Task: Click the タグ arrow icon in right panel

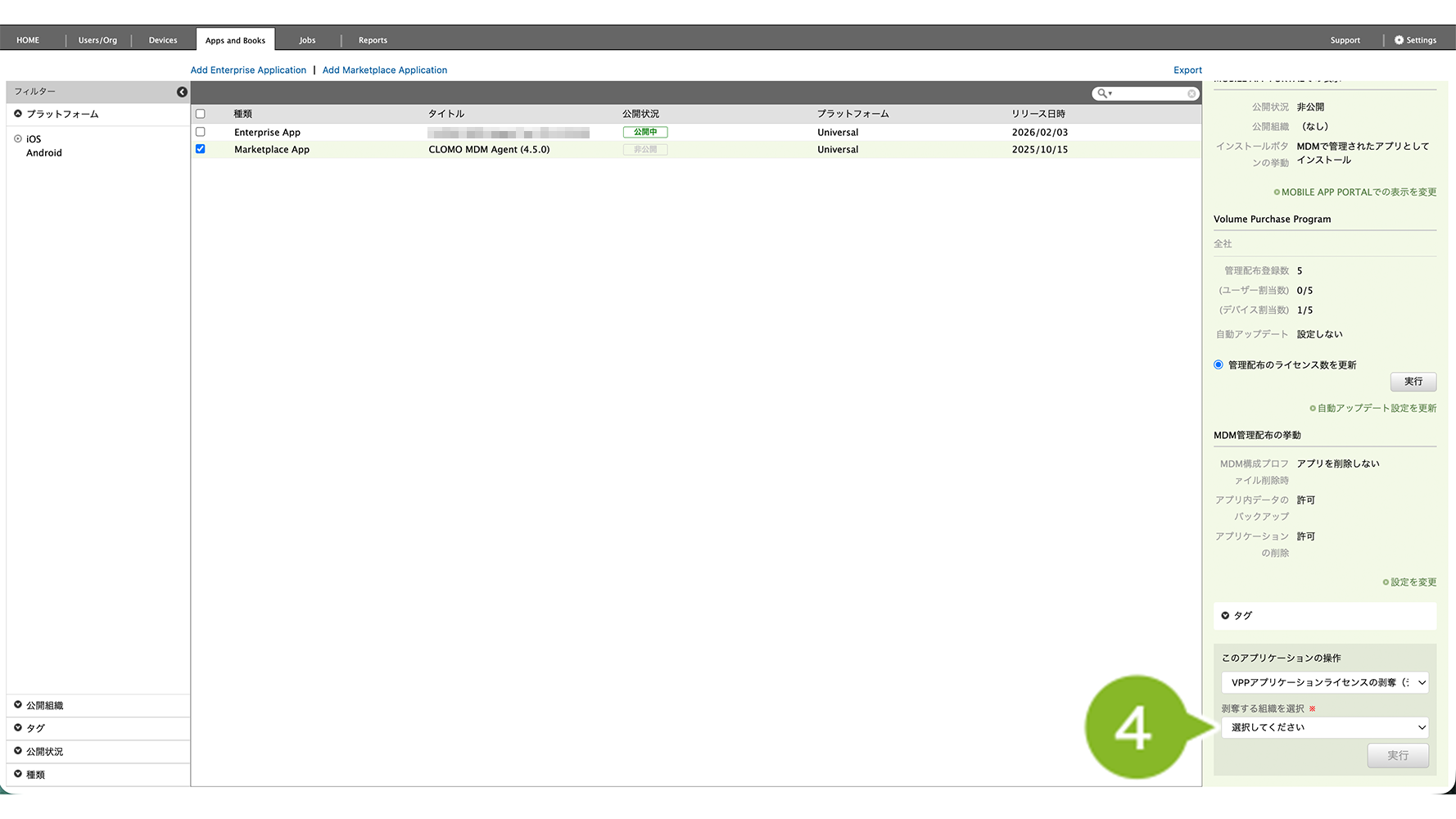Action: coord(1225,616)
